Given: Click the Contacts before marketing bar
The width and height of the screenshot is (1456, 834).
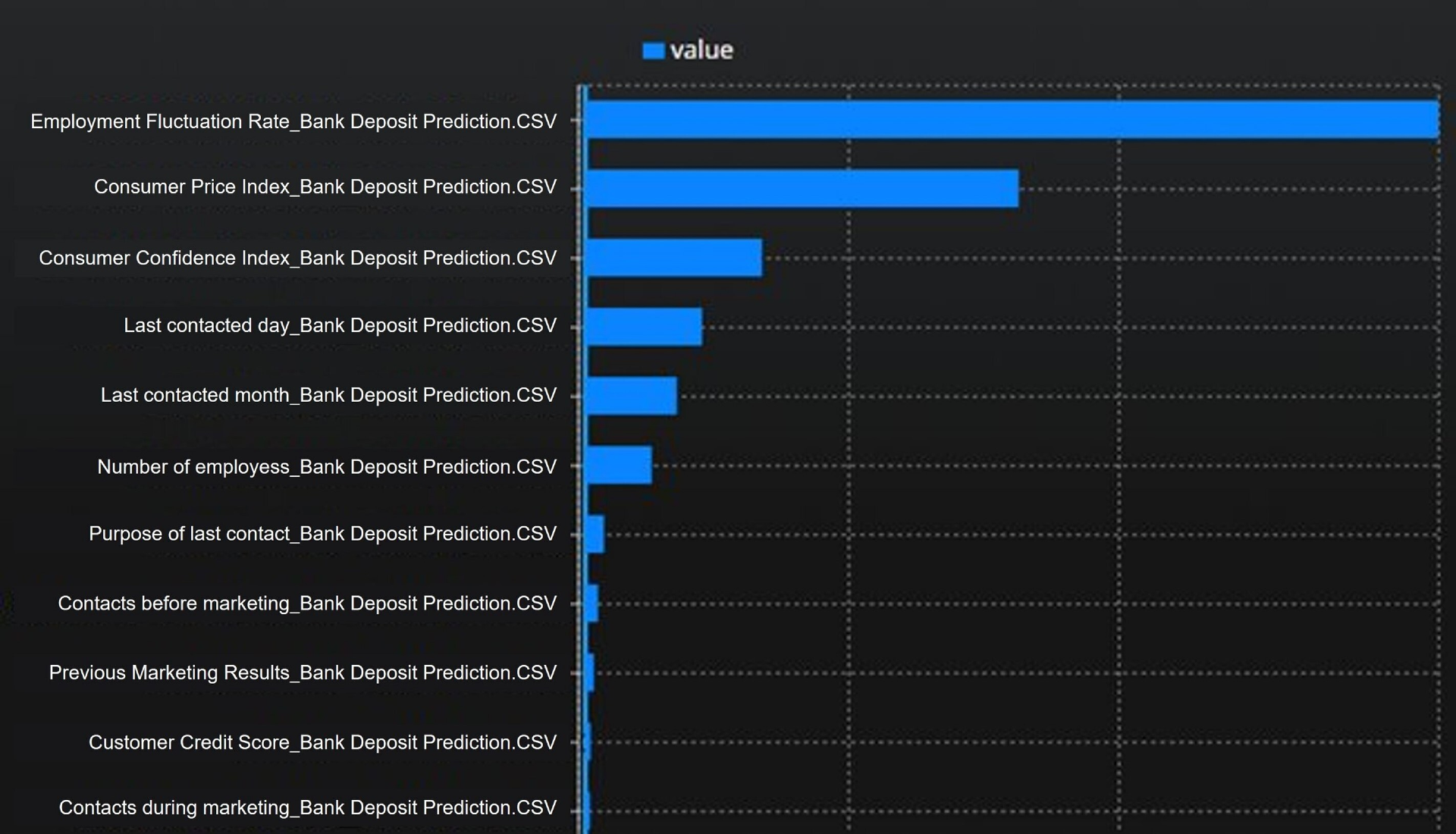Looking at the screenshot, I should [x=592, y=604].
